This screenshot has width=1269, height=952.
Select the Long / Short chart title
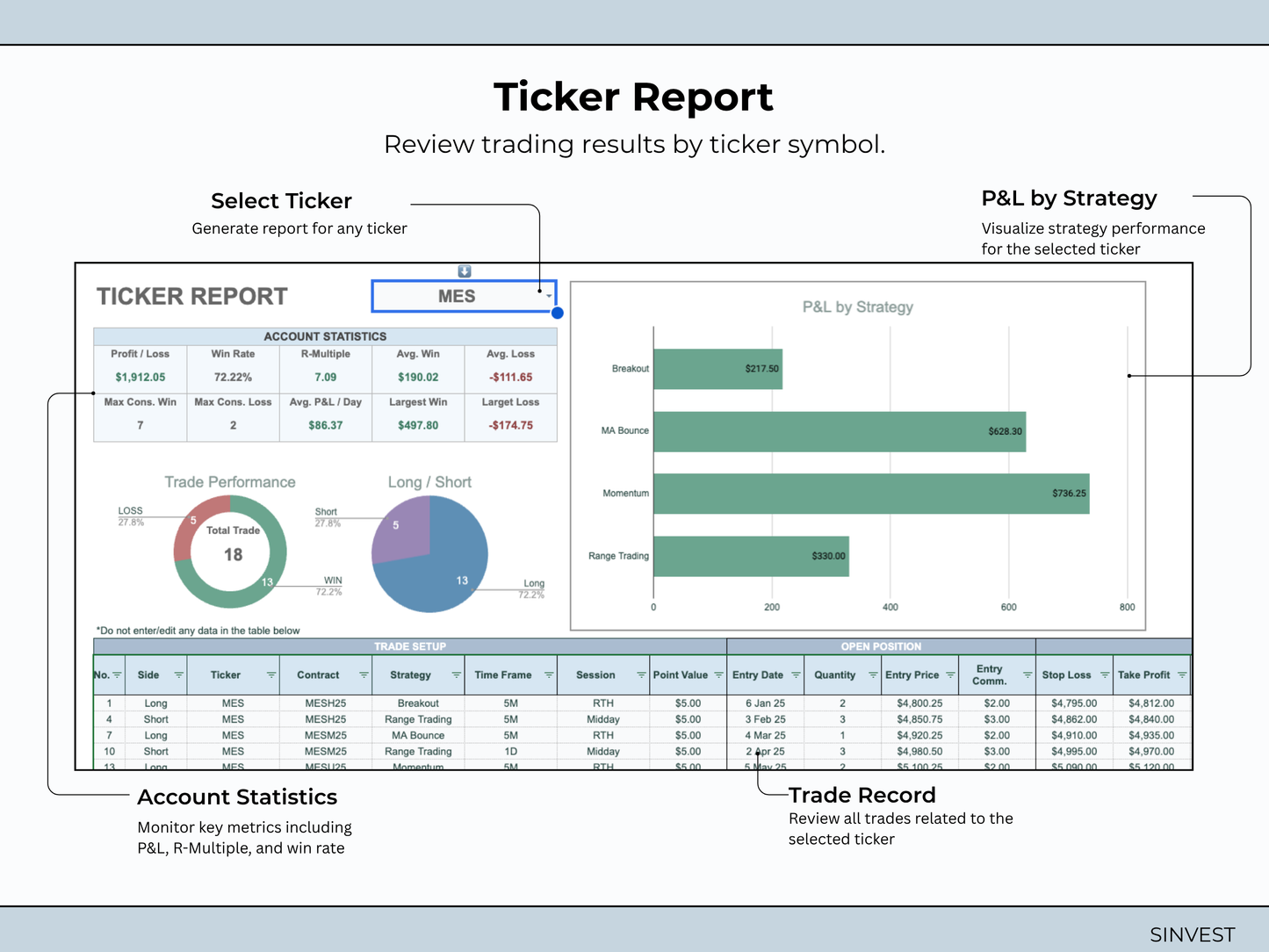(429, 482)
